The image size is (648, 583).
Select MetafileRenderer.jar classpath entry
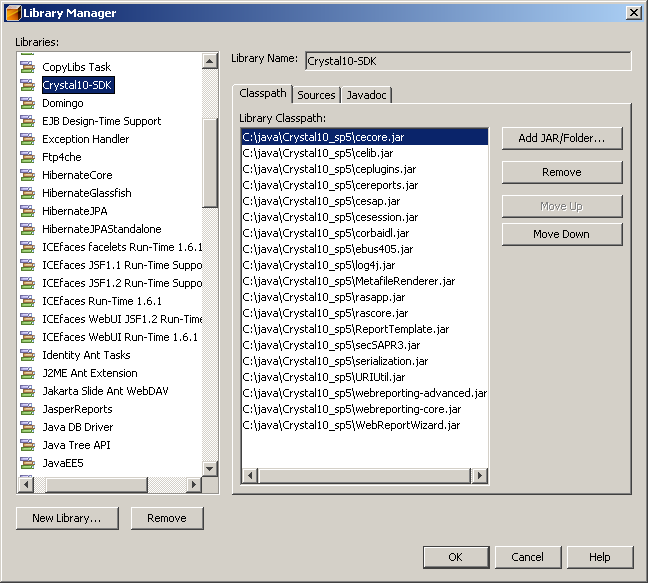coord(364,281)
